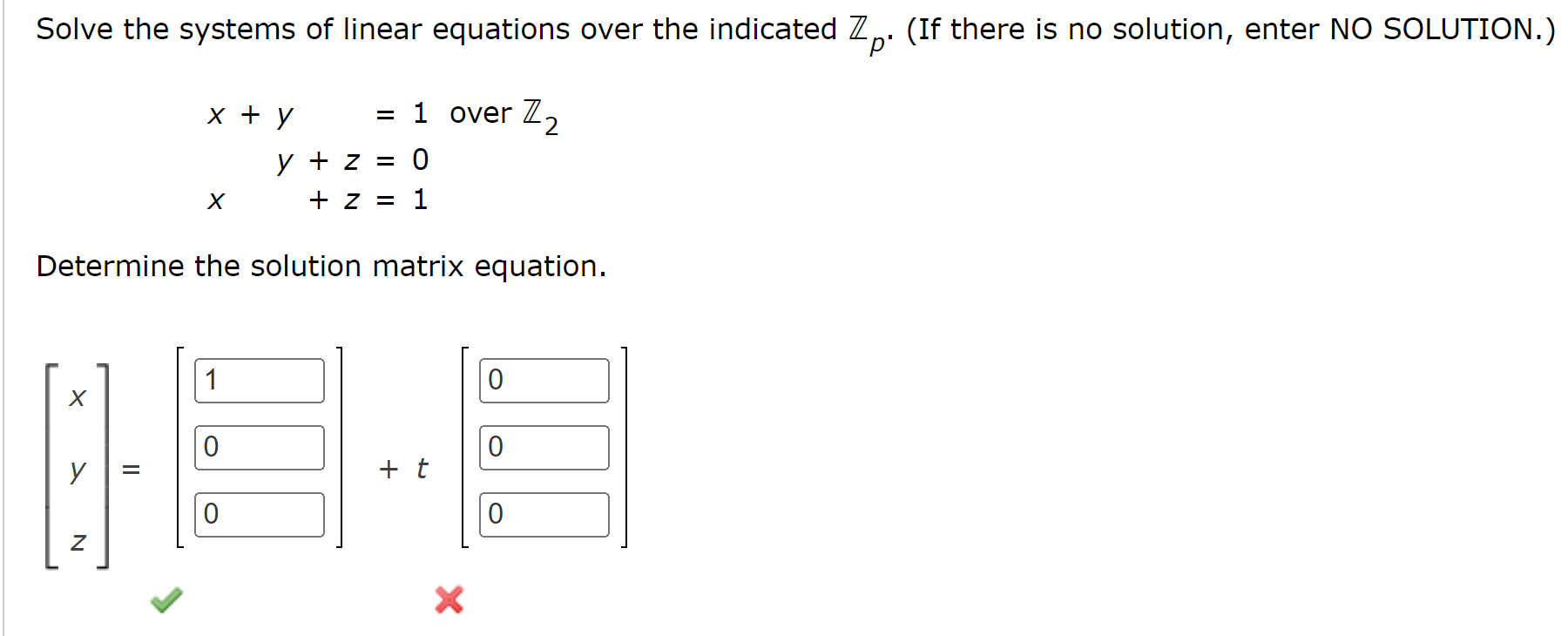This screenshot has height=636, width=1568.
Task: Select the input box containing 1
Action: click(x=258, y=380)
